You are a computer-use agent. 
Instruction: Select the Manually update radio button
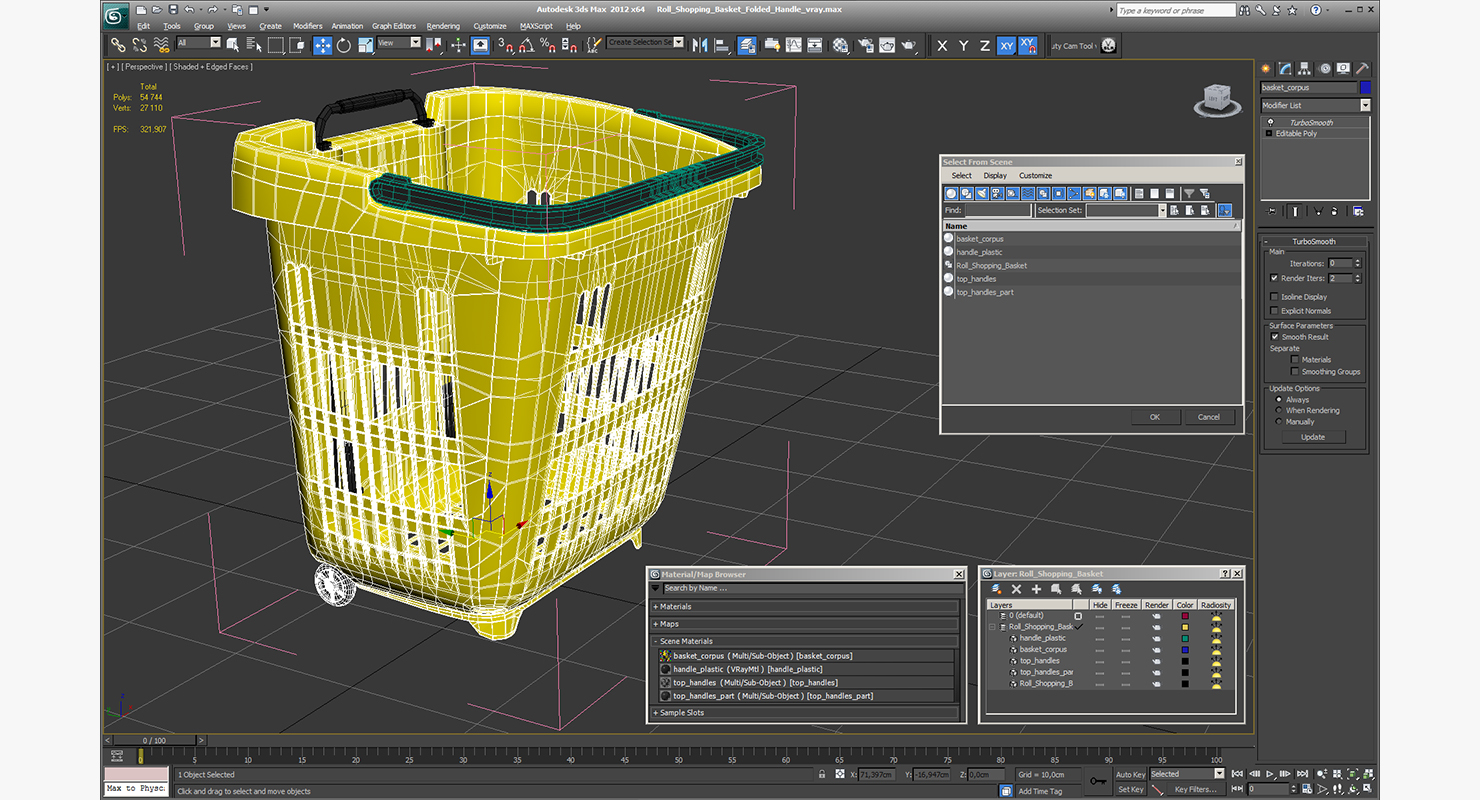tap(1278, 422)
